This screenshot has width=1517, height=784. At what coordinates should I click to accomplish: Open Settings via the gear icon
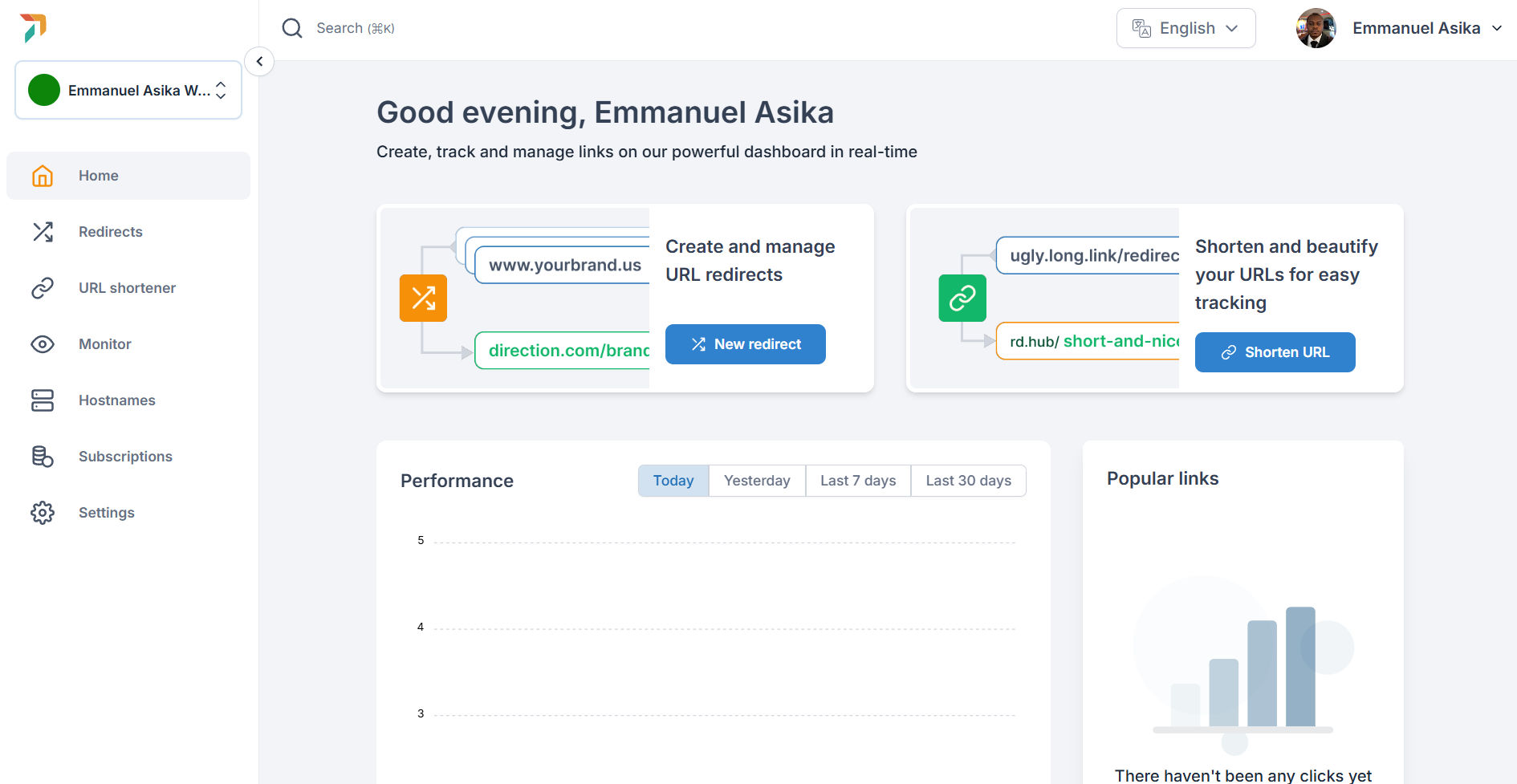coord(43,513)
